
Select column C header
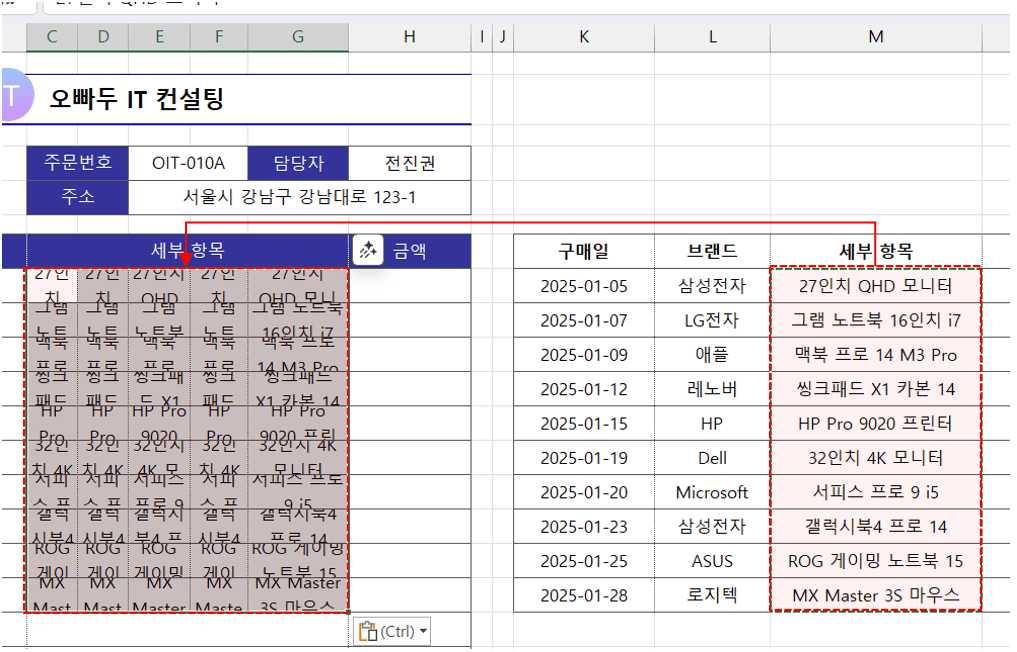pos(50,37)
